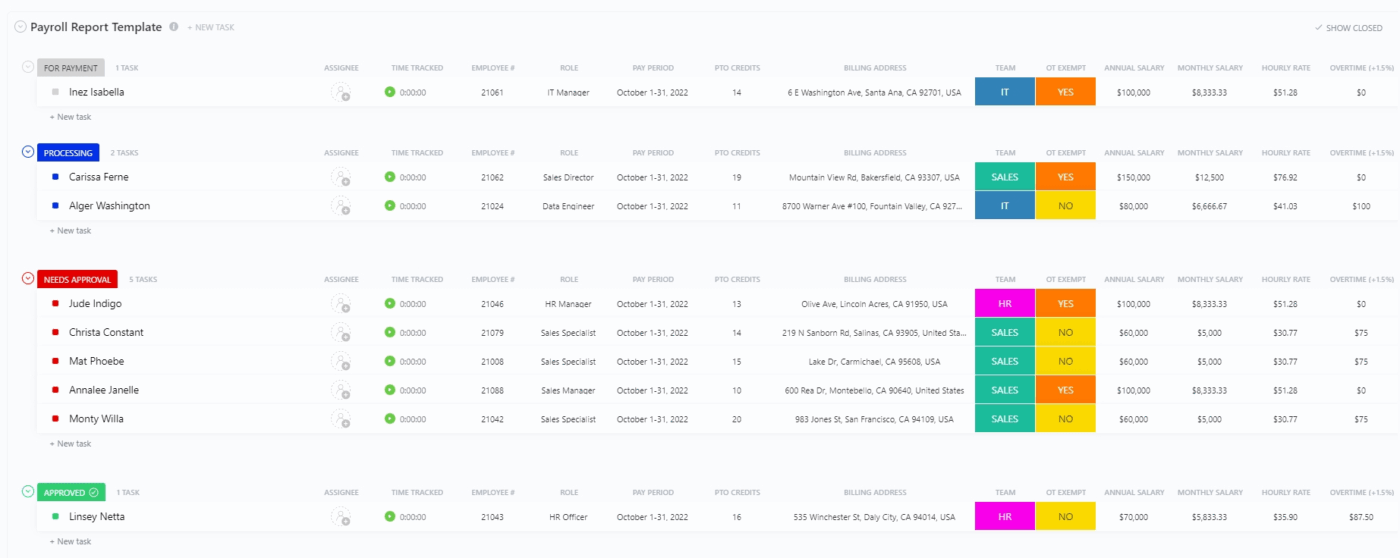Toggle status square for Christa Constant
The image size is (1400, 558).
[x=55, y=332]
